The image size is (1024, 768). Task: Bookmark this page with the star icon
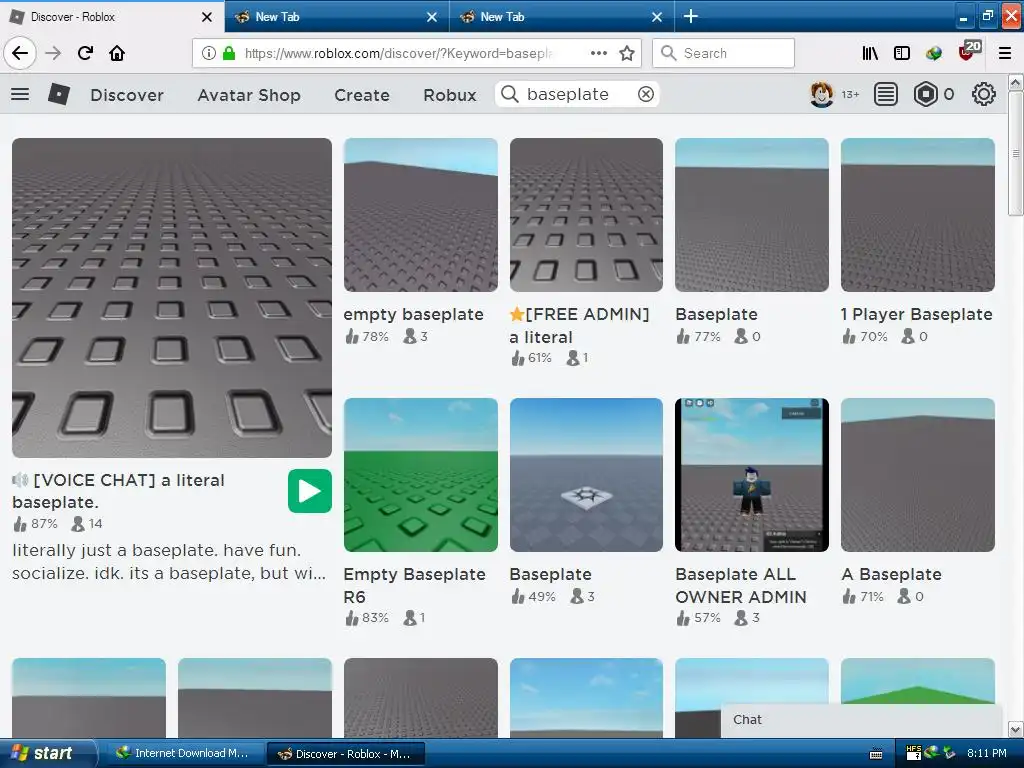tap(627, 53)
